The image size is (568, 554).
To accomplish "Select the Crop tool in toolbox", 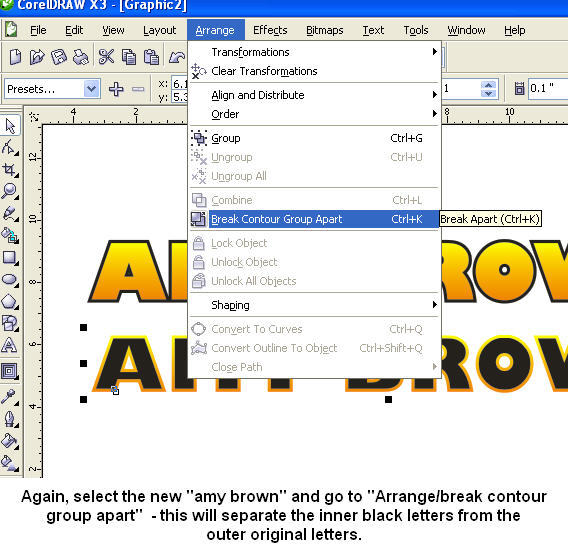I will click(10, 170).
